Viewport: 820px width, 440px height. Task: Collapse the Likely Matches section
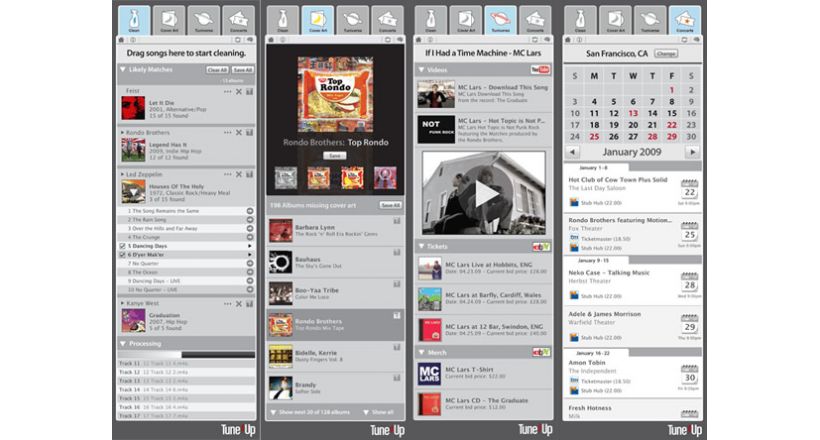123,70
